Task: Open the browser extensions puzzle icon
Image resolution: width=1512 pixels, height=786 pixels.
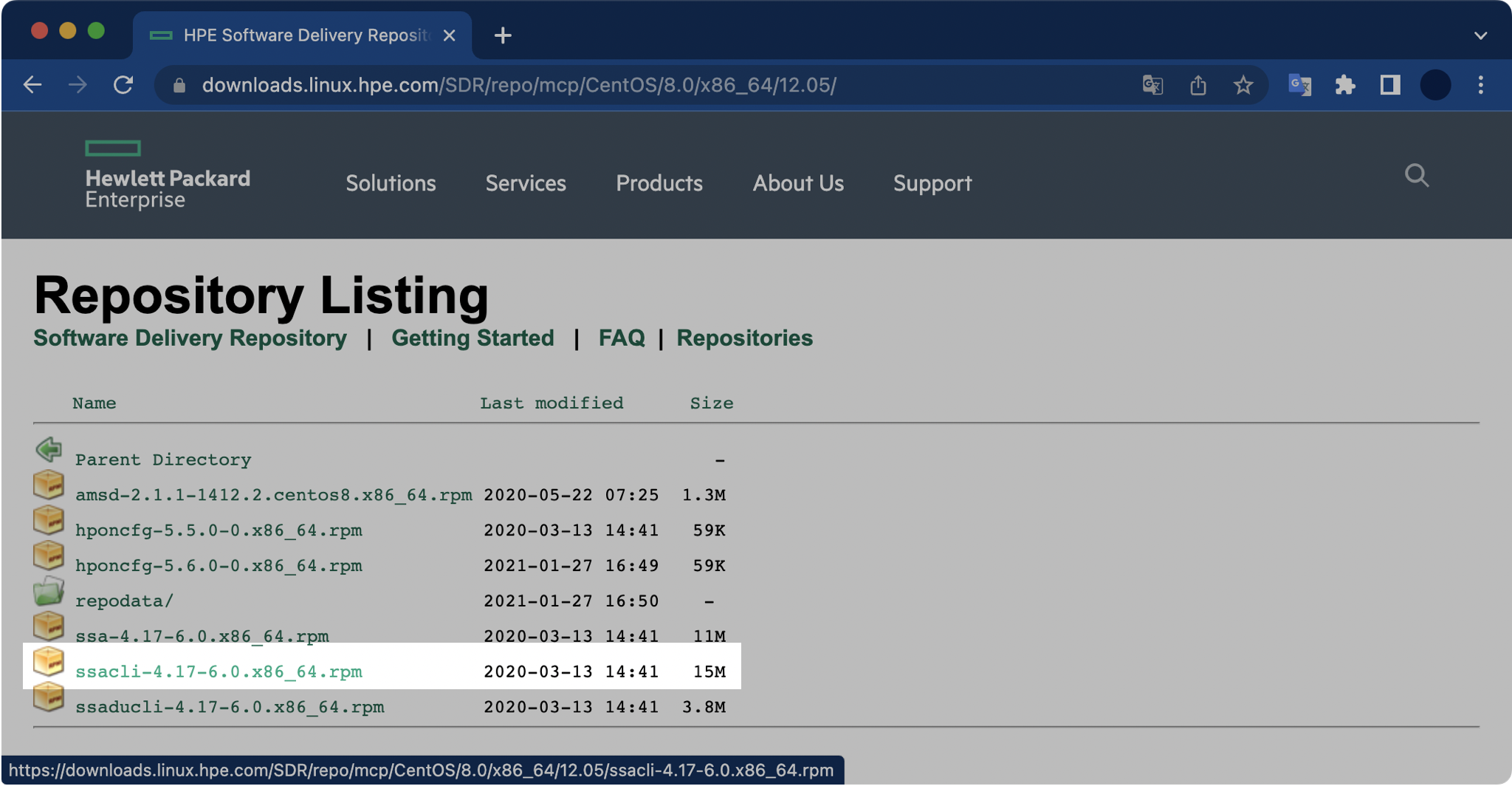Action: [1345, 85]
